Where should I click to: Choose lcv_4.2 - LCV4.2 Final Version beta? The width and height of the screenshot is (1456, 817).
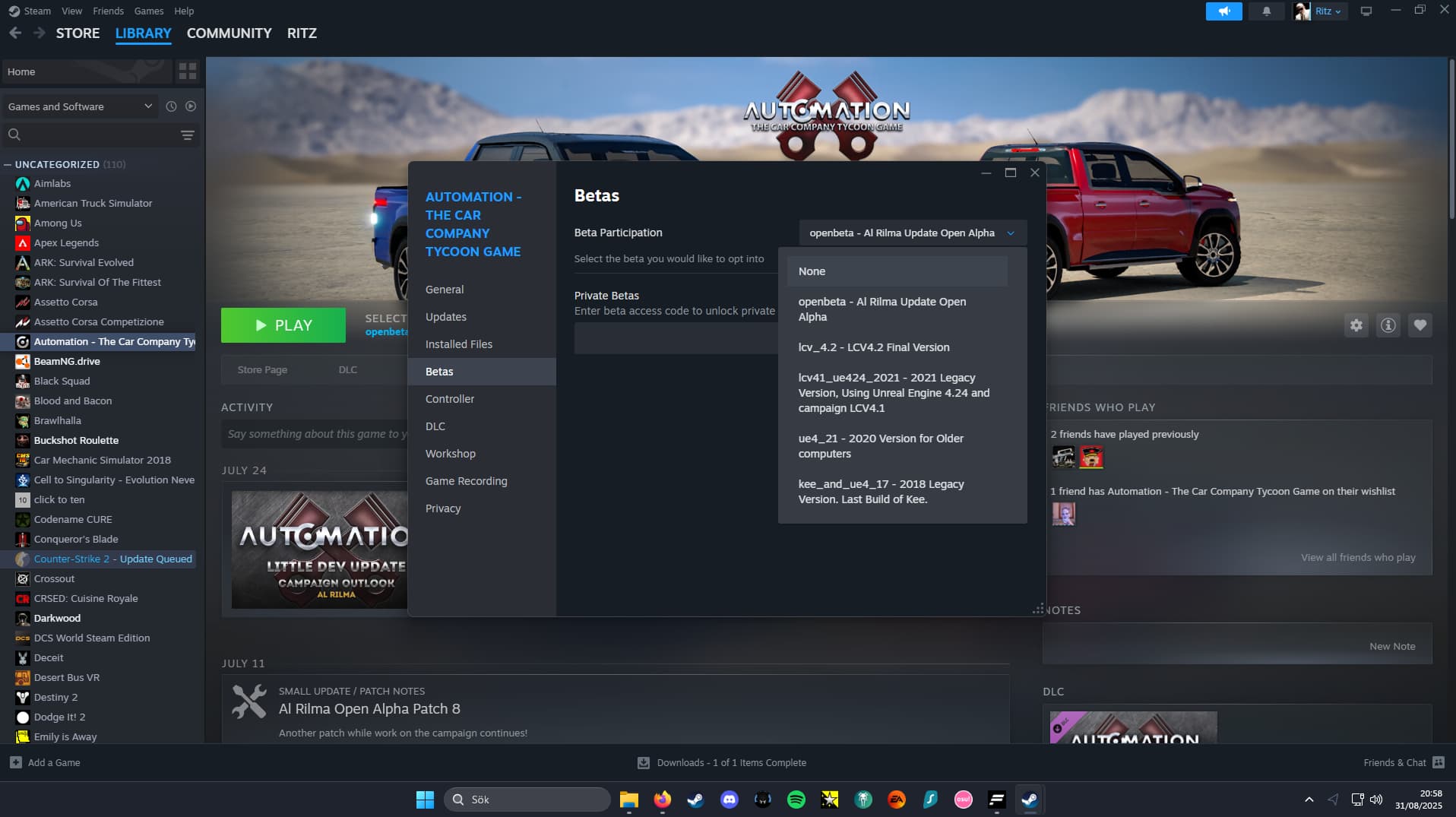point(874,347)
